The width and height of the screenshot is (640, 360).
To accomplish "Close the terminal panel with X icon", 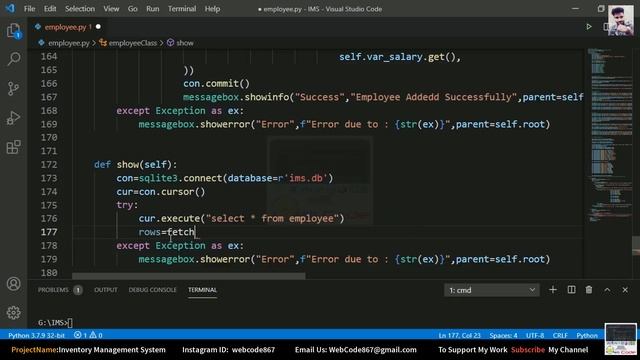I will (625, 290).
